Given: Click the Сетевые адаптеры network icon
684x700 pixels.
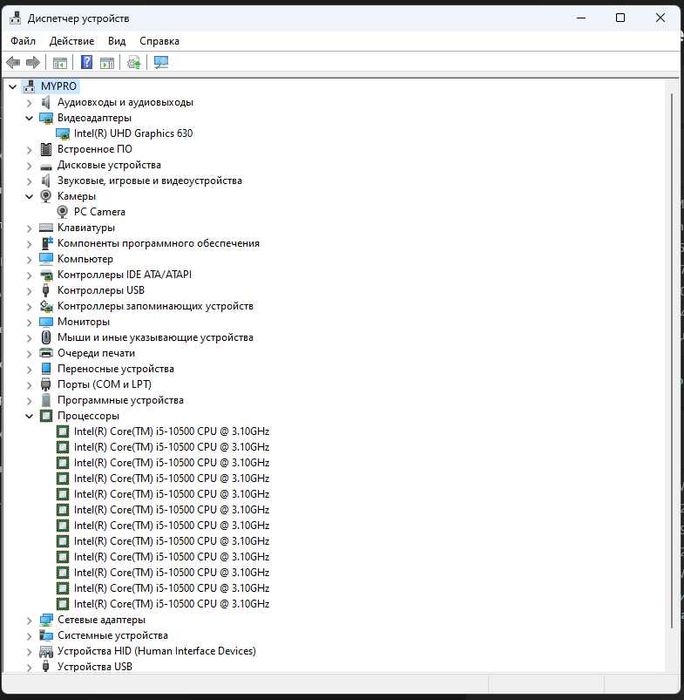Looking at the screenshot, I should 46,619.
